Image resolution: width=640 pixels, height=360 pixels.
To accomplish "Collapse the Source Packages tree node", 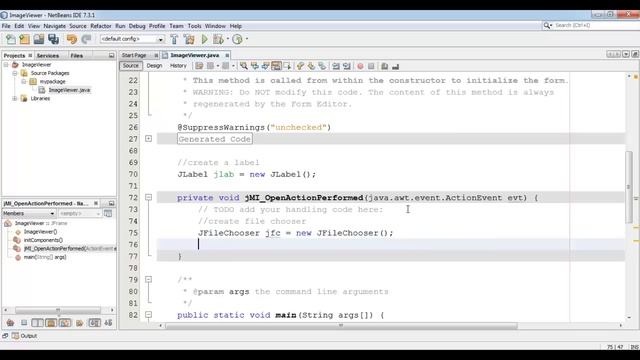I will 15,73.
